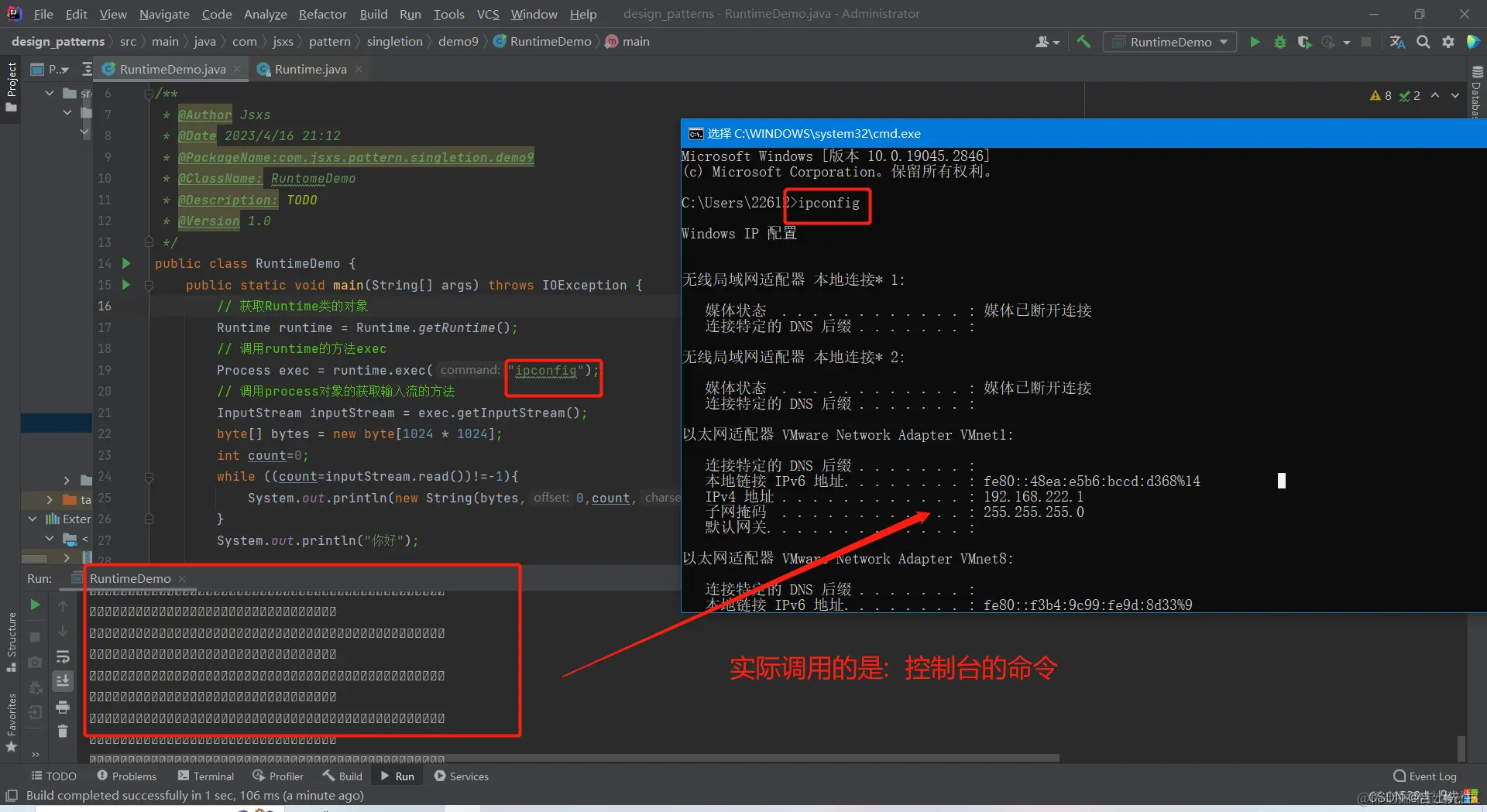This screenshot has width=1487, height=812.
Task: Open the Refactor menu
Action: [323, 14]
